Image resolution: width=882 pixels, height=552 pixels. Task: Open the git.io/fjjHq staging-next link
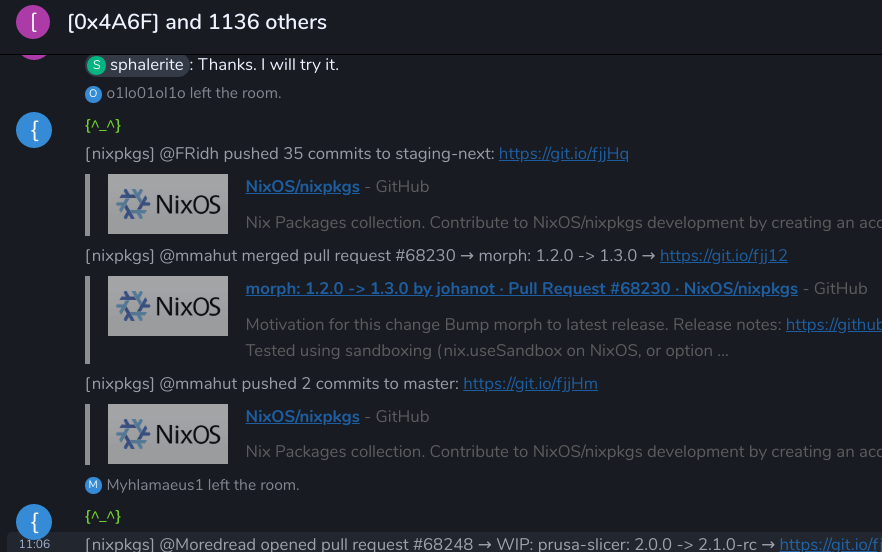563,154
